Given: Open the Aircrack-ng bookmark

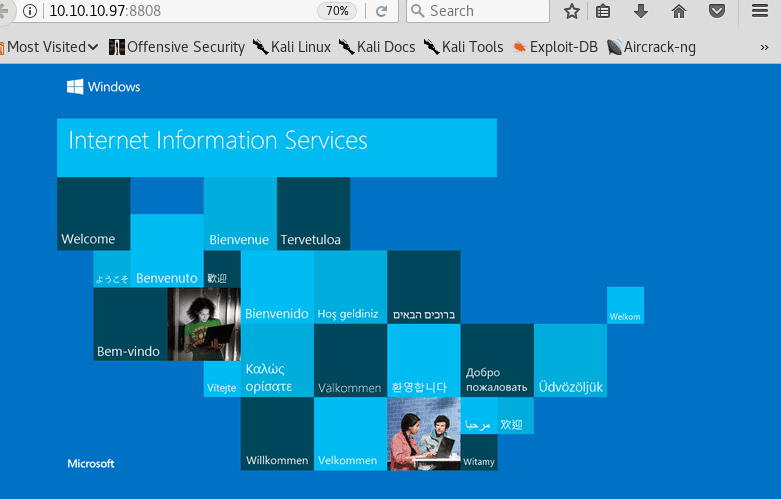Looking at the screenshot, I should tap(651, 47).
